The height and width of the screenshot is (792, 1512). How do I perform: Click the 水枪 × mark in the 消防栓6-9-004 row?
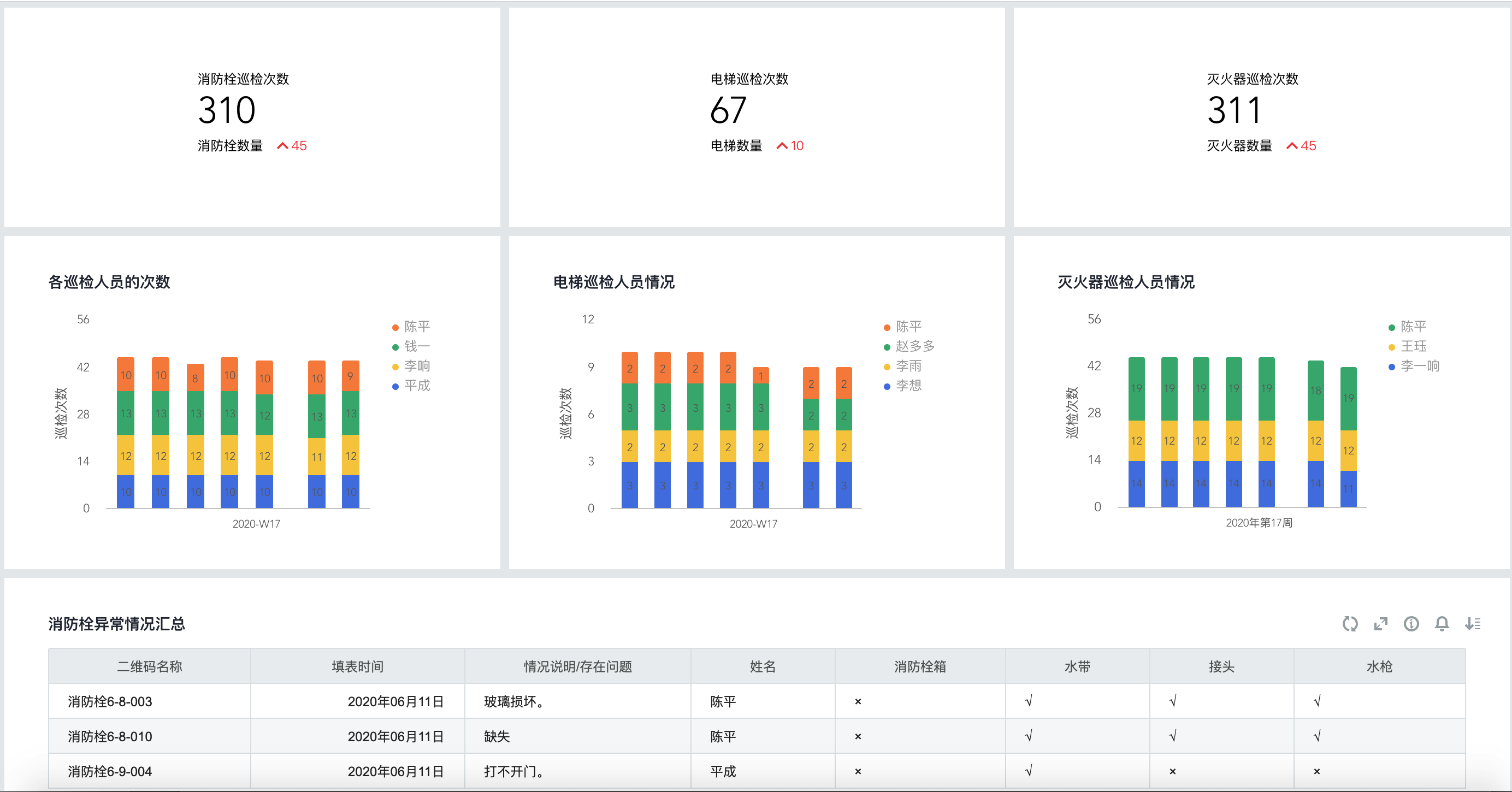click(1317, 771)
